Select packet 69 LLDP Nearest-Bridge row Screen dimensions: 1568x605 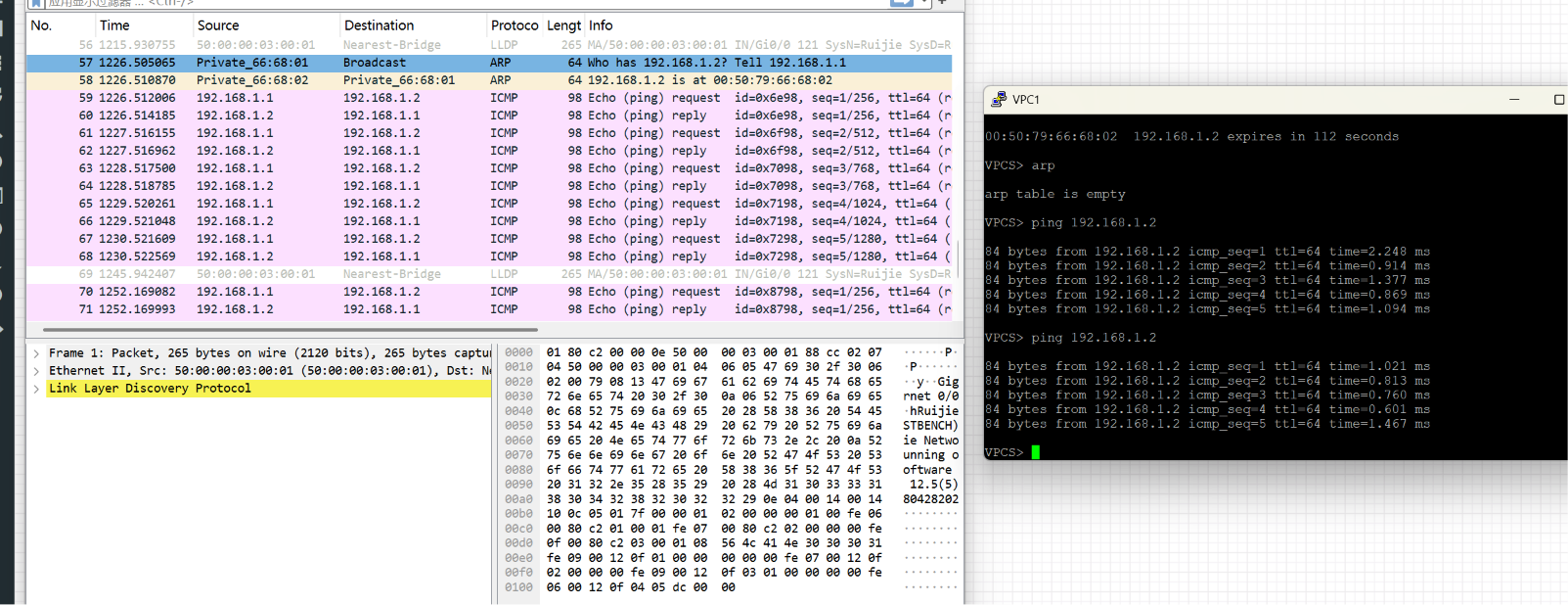(489, 274)
